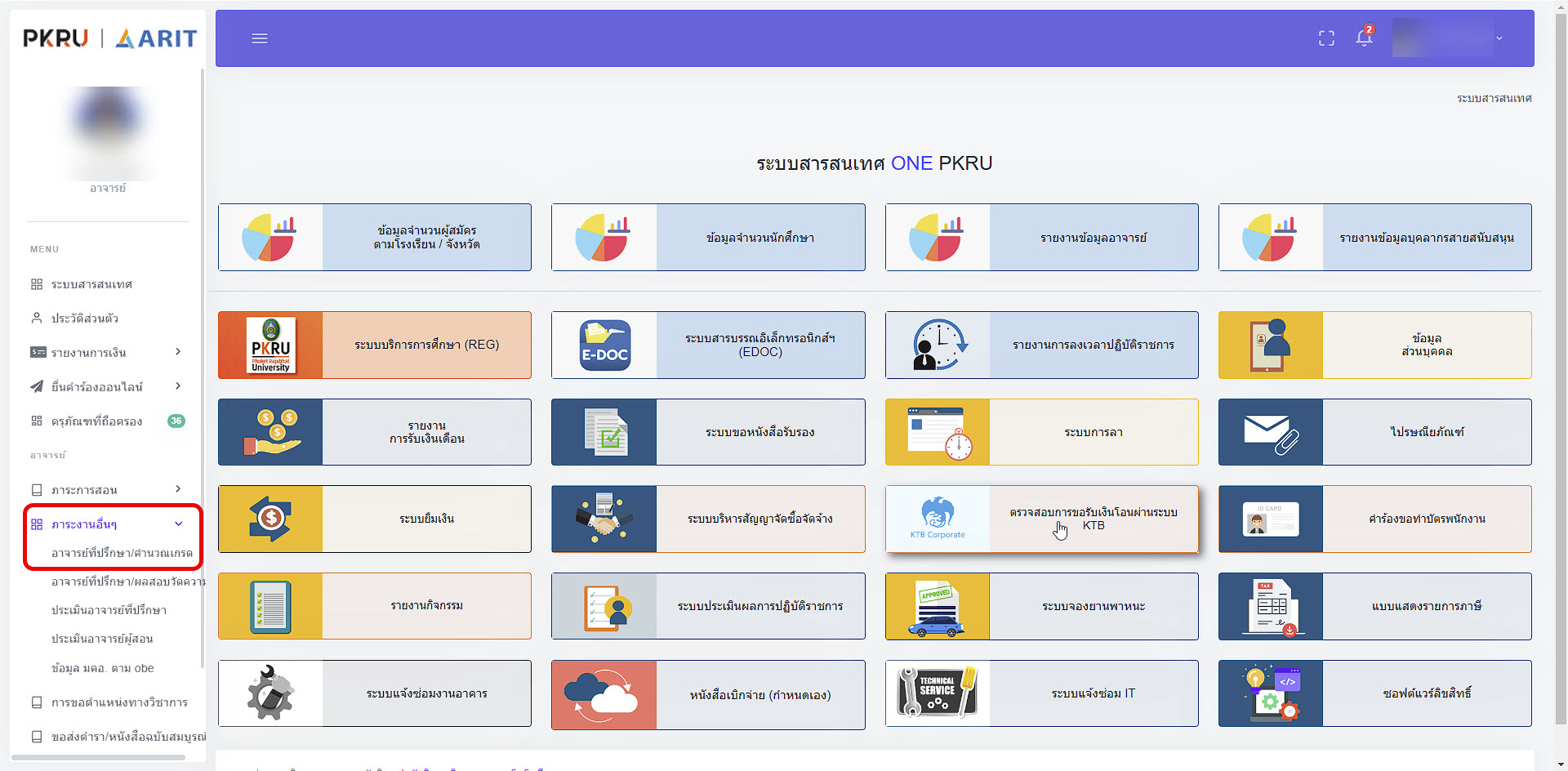Open the user account dropdown arrow

point(1499,38)
